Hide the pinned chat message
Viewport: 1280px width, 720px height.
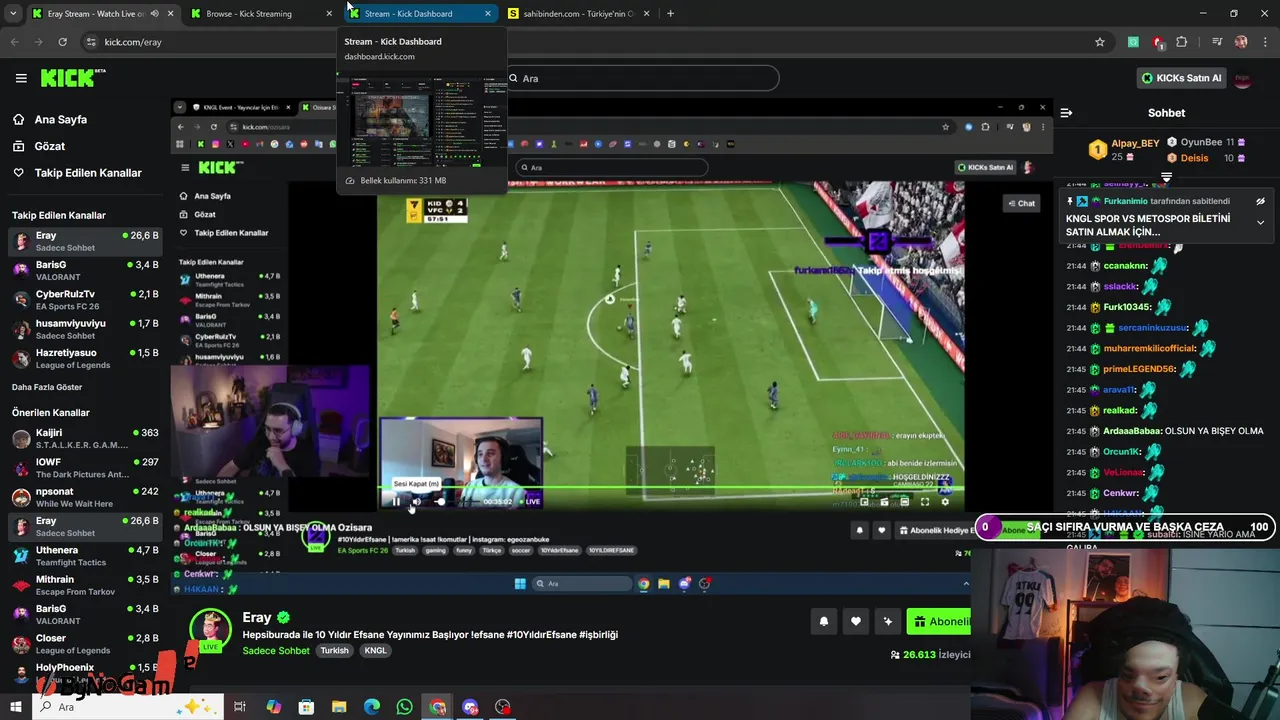[x=1260, y=201]
